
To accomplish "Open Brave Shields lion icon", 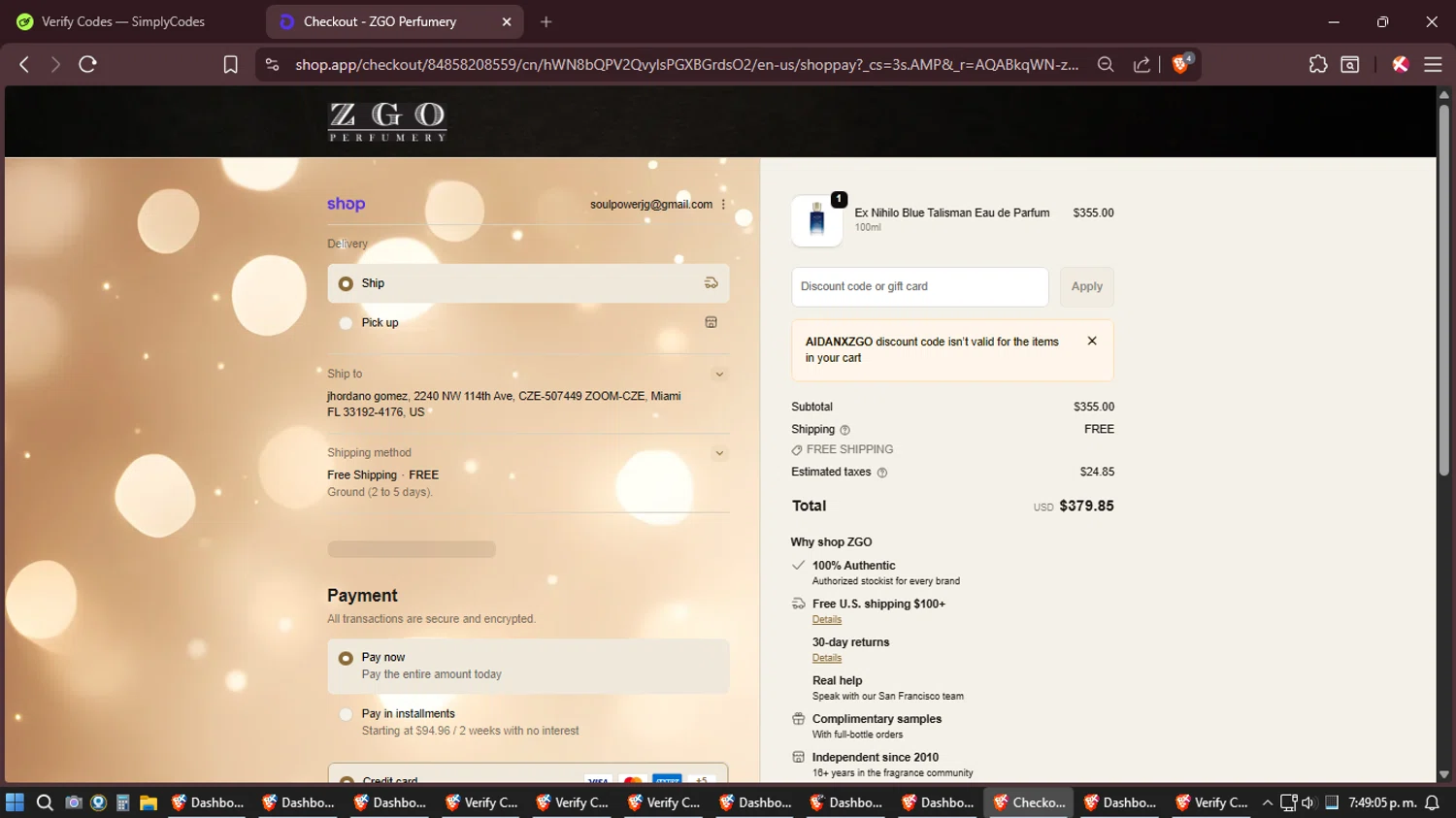I will point(1181,64).
